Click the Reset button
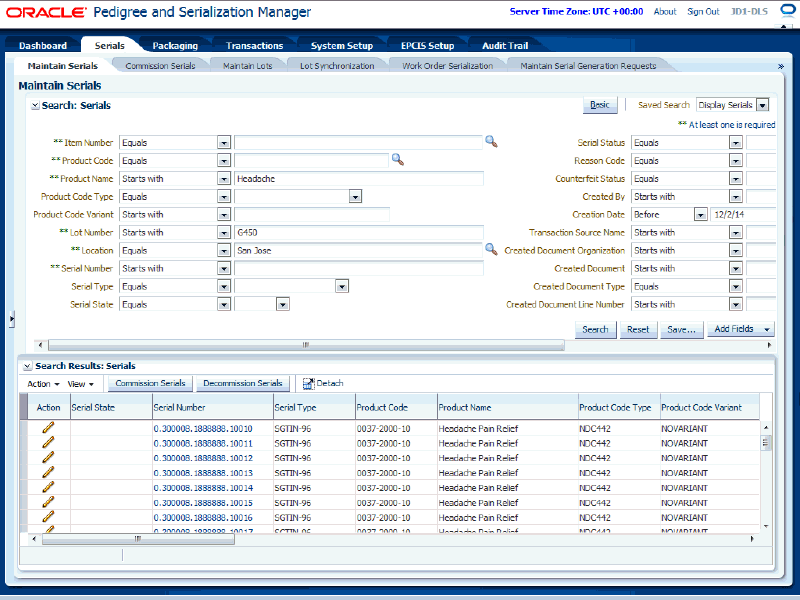The height and width of the screenshot is (600, 800). point(638,330)
